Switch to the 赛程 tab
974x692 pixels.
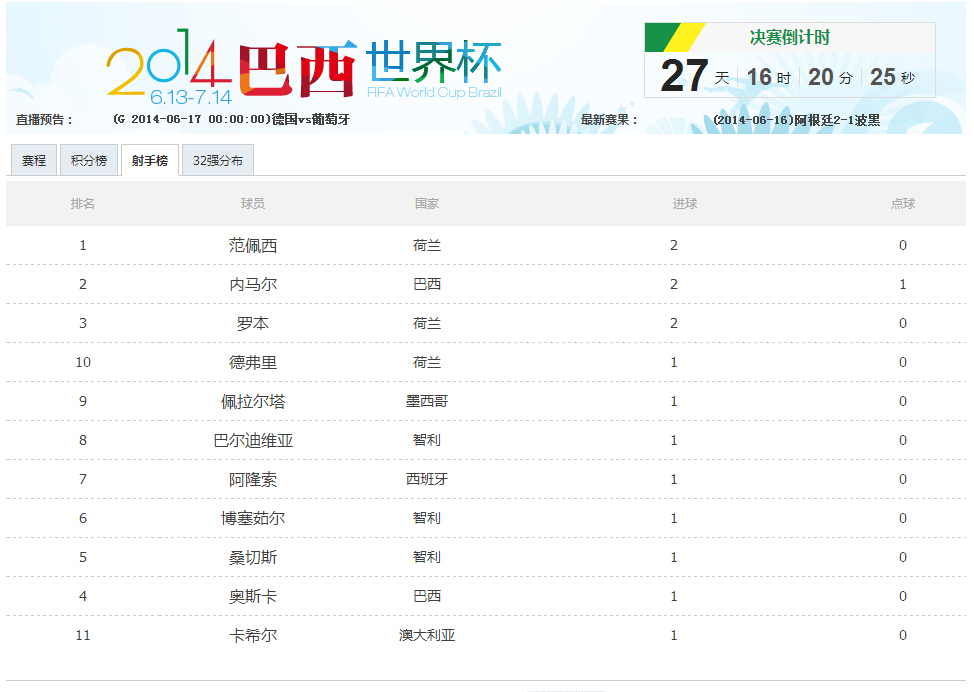(33, 159)
